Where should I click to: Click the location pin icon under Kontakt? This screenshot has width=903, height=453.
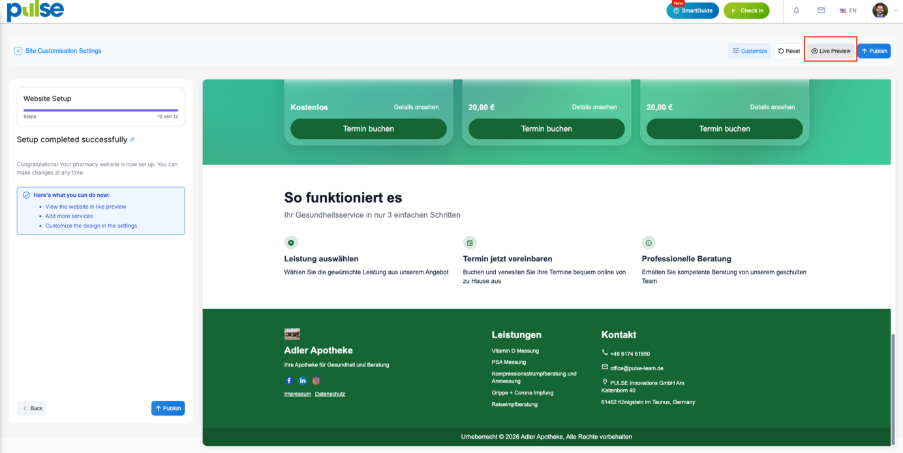pos(605,382)
